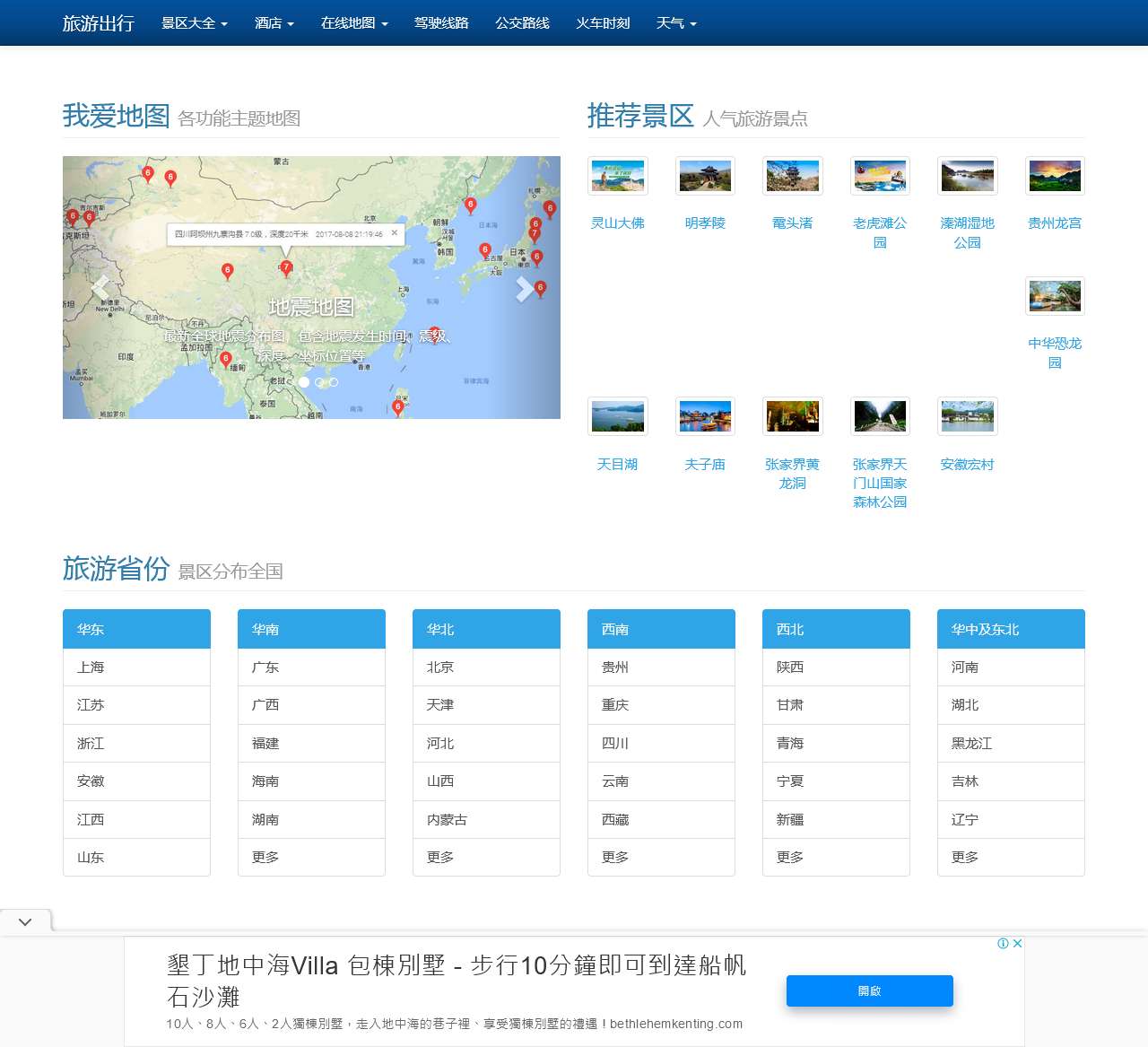Screen dimensions: 1148x1047
Task: Open the 景区大全 dropdown menu
Action: click(x=195, y=22)
